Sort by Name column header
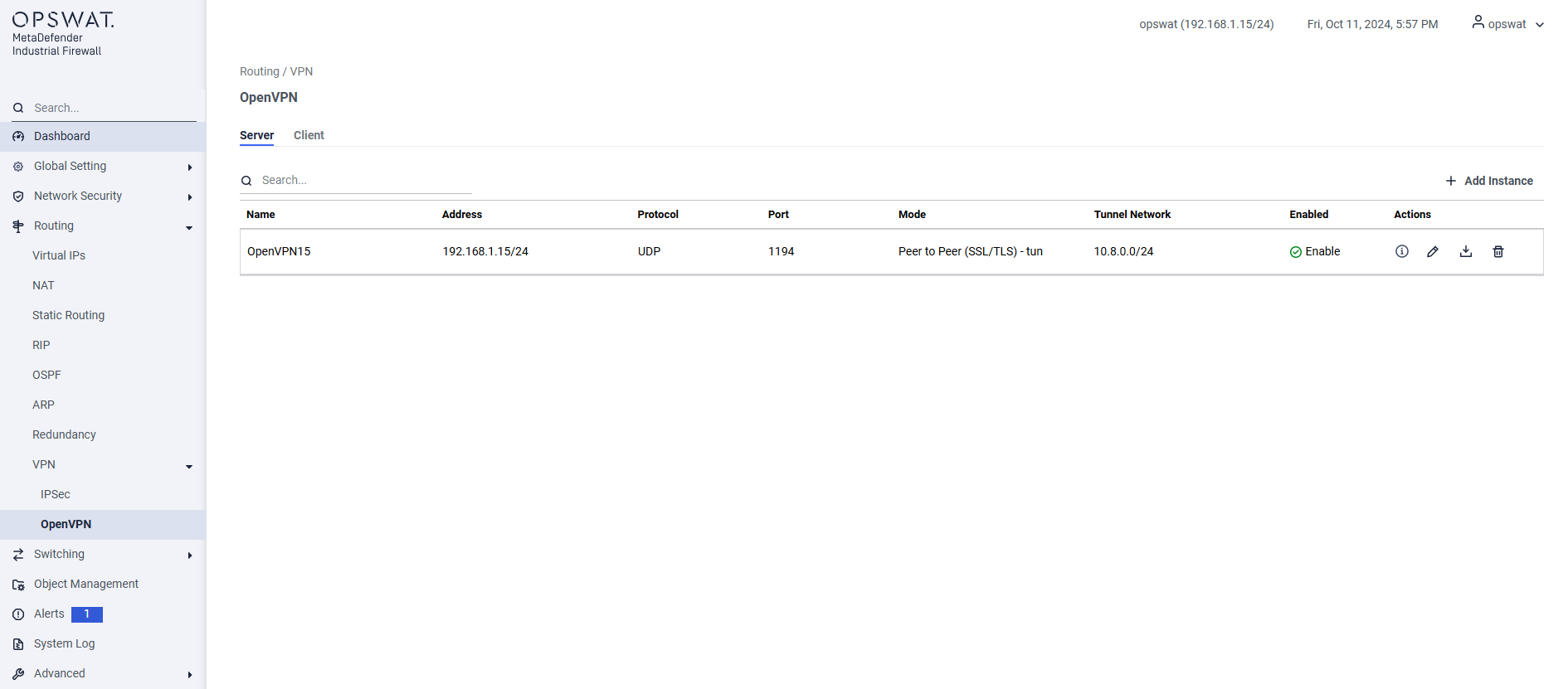The height and width of the screenshot is (689, 1568). click(261, 214)
